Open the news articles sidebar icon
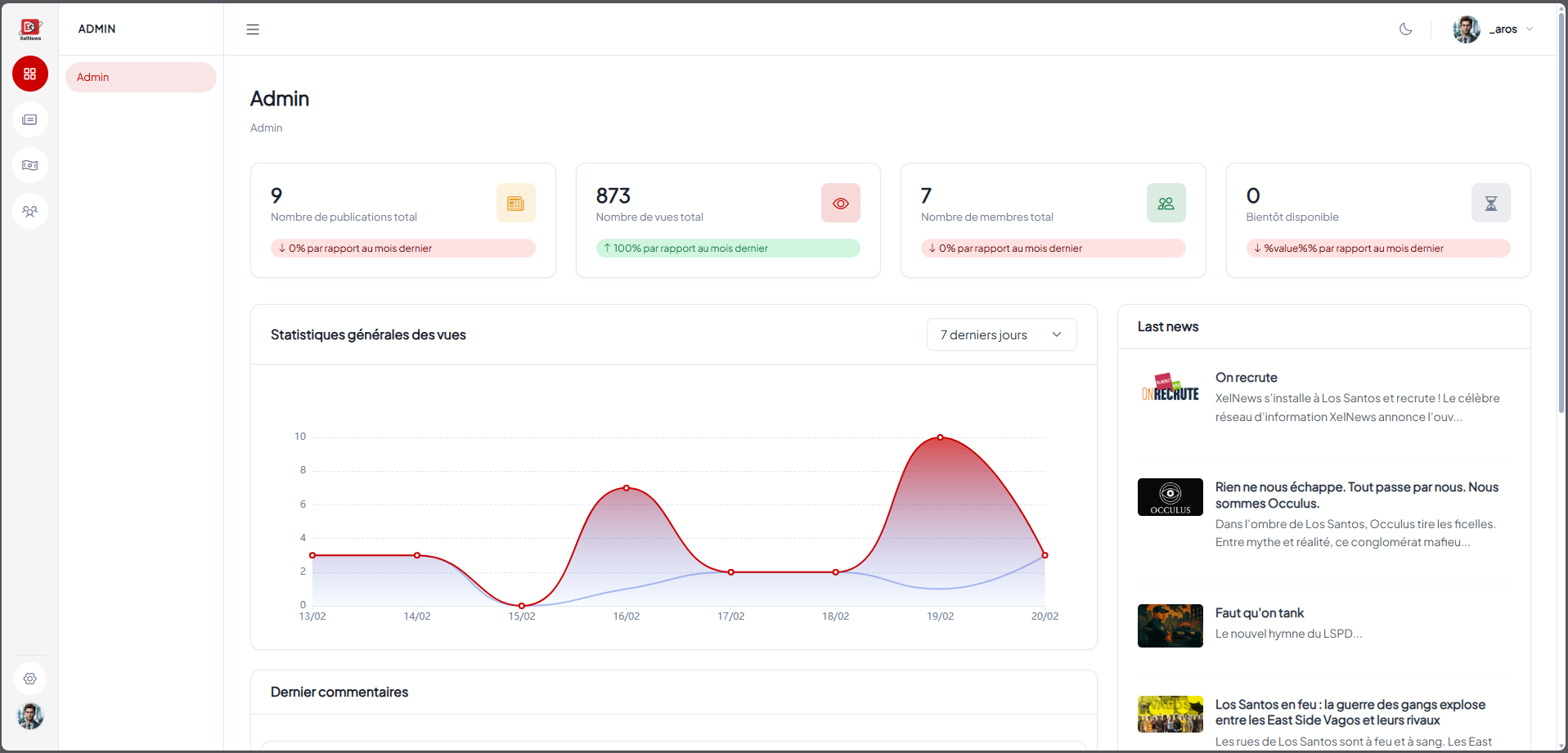The width and height of the screenshot is (1568, 753). point(30,119)
